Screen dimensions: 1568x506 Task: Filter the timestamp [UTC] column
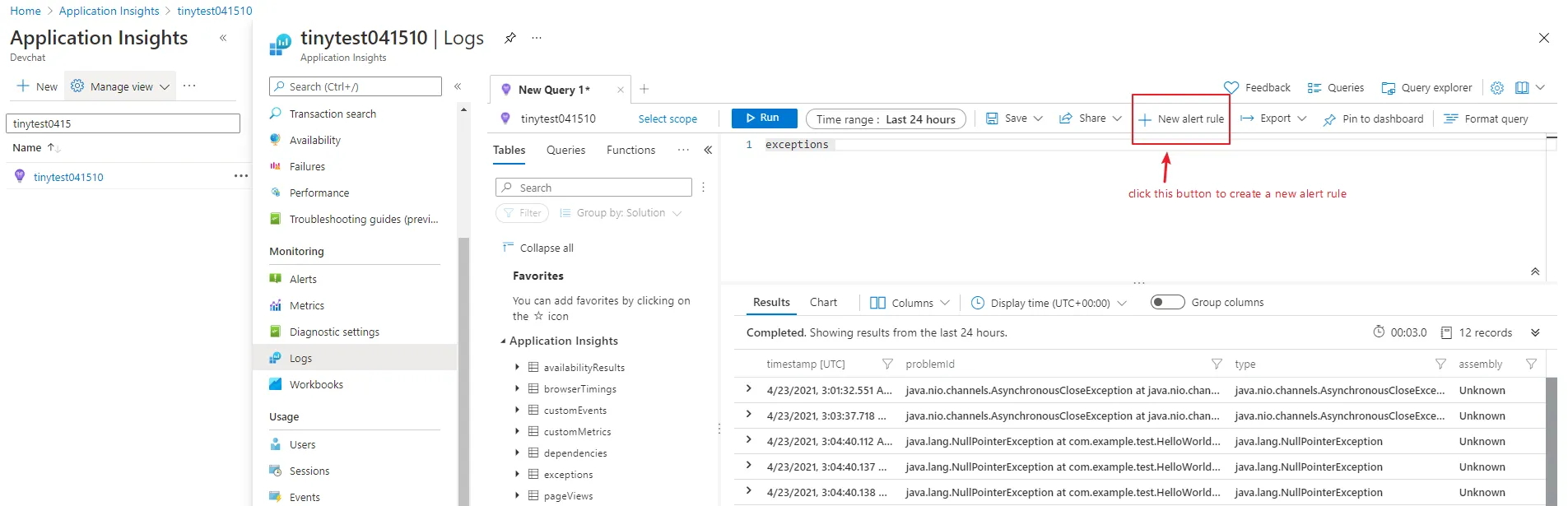887,364
